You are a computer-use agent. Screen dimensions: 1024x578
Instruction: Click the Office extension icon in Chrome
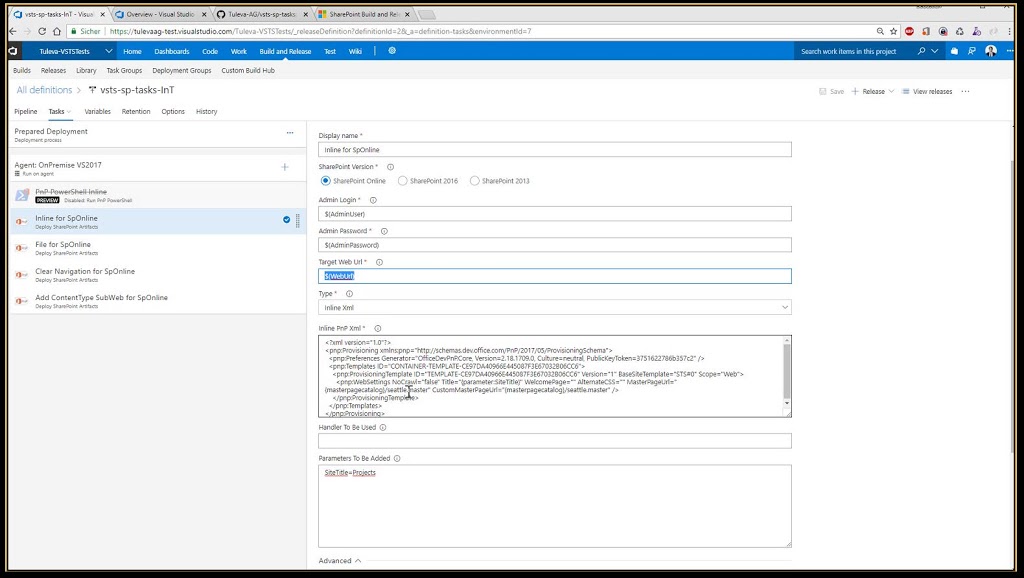tap(926, 31)
